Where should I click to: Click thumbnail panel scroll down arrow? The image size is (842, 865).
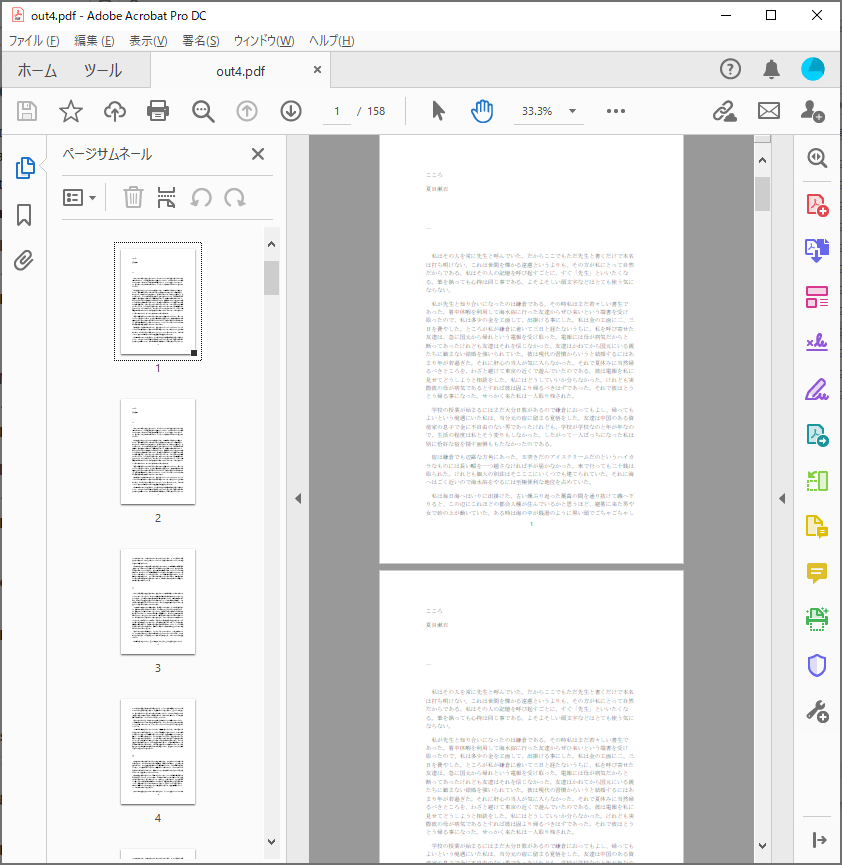point(271,842)
